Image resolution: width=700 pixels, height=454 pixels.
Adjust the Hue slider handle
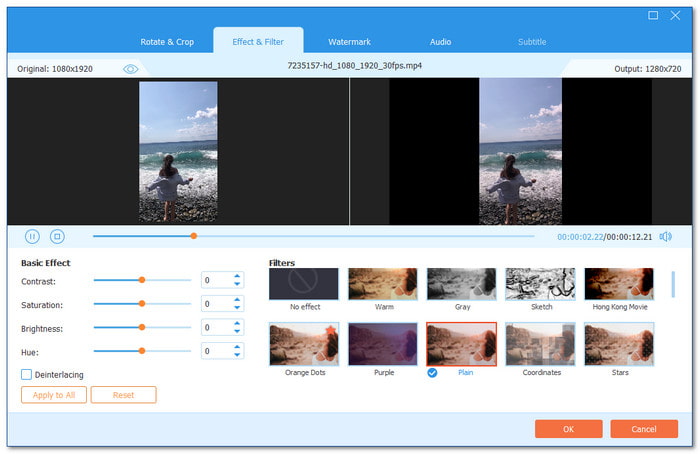(142, 351)
